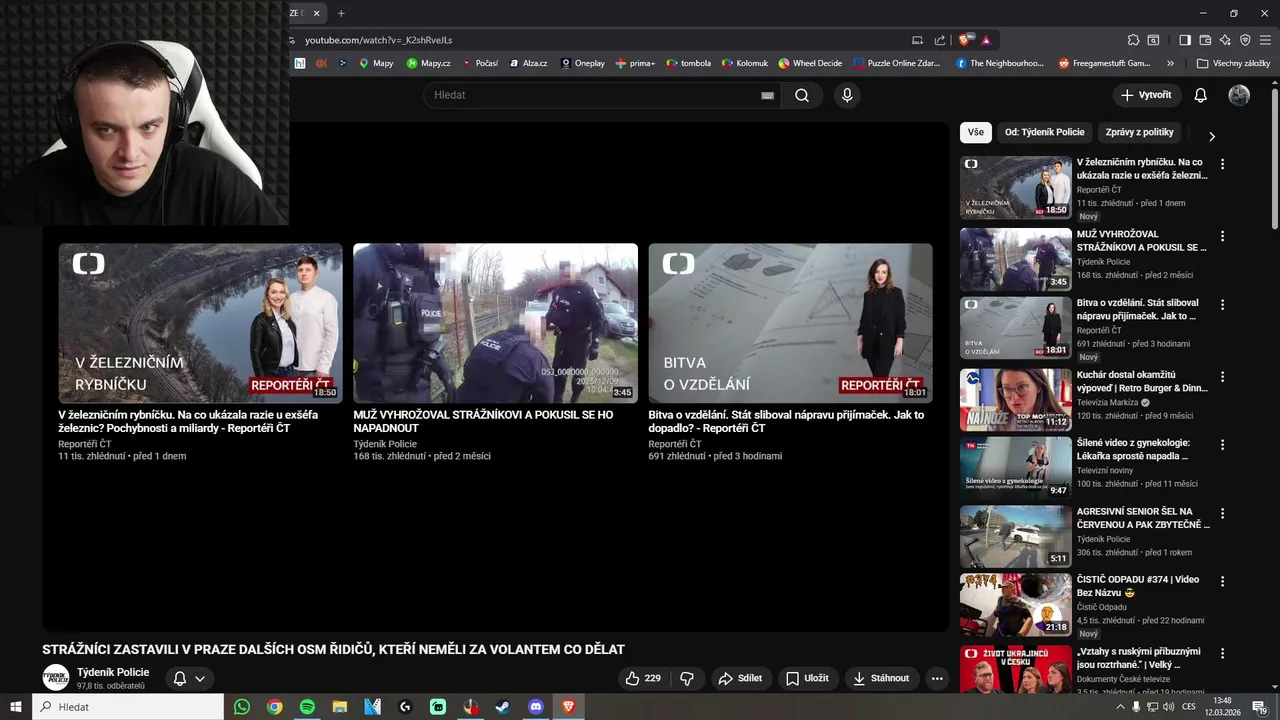Screen dimensions: 1280x720
Task: Open WhatsApp from the taskbar
Action: (x=242, y=707)
